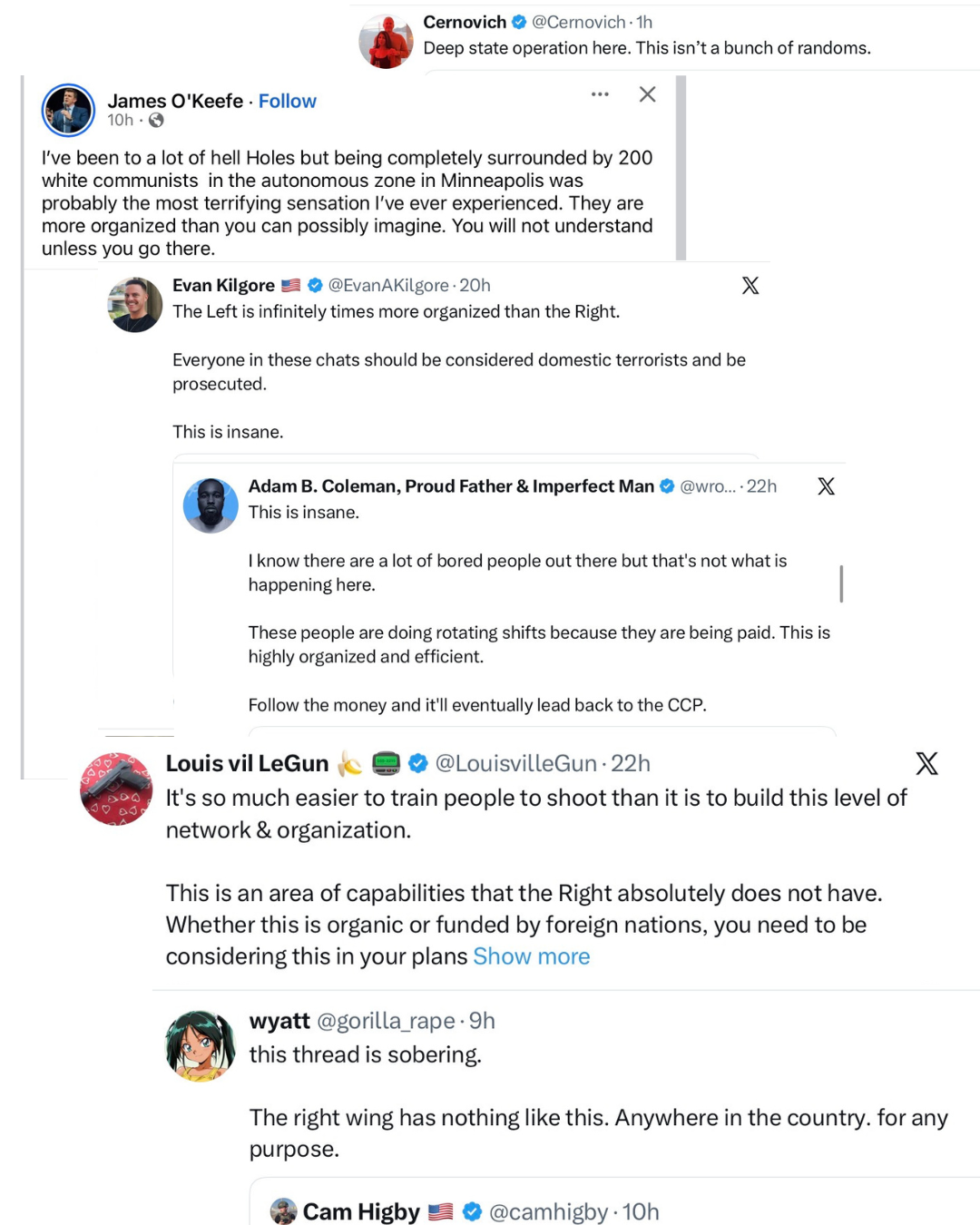Open the three-dot menu on James O'Keefe's post
The height and width of the screenshot is (1225, 980).
(600, 94)
